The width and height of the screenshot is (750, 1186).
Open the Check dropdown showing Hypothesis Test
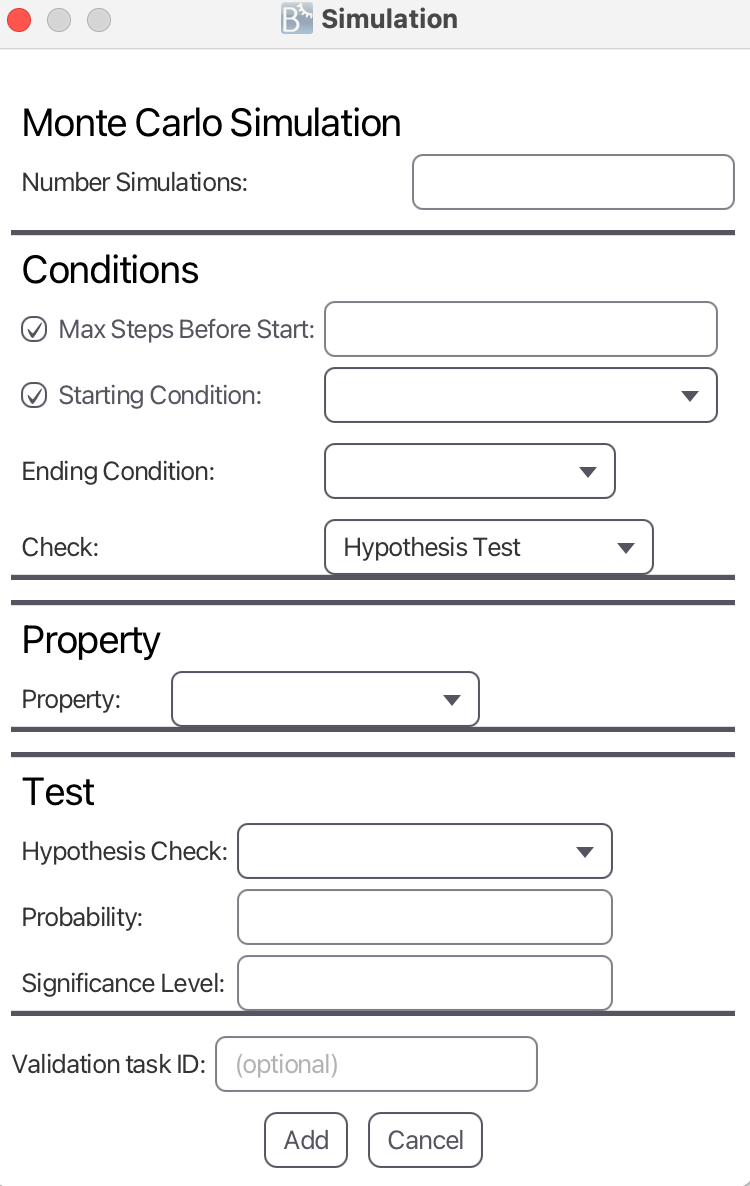click(x=488, y=547)
